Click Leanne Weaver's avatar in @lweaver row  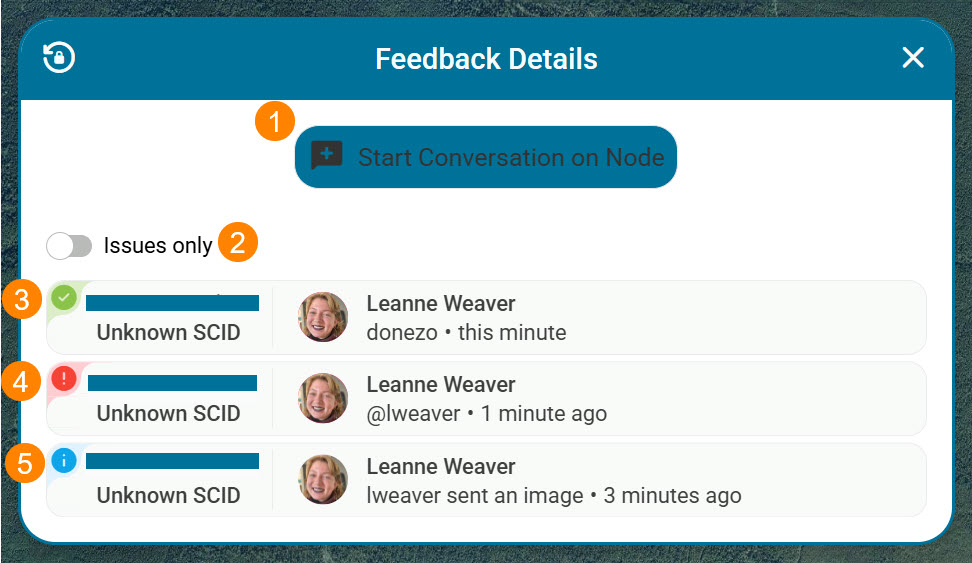tap(323, 398)
